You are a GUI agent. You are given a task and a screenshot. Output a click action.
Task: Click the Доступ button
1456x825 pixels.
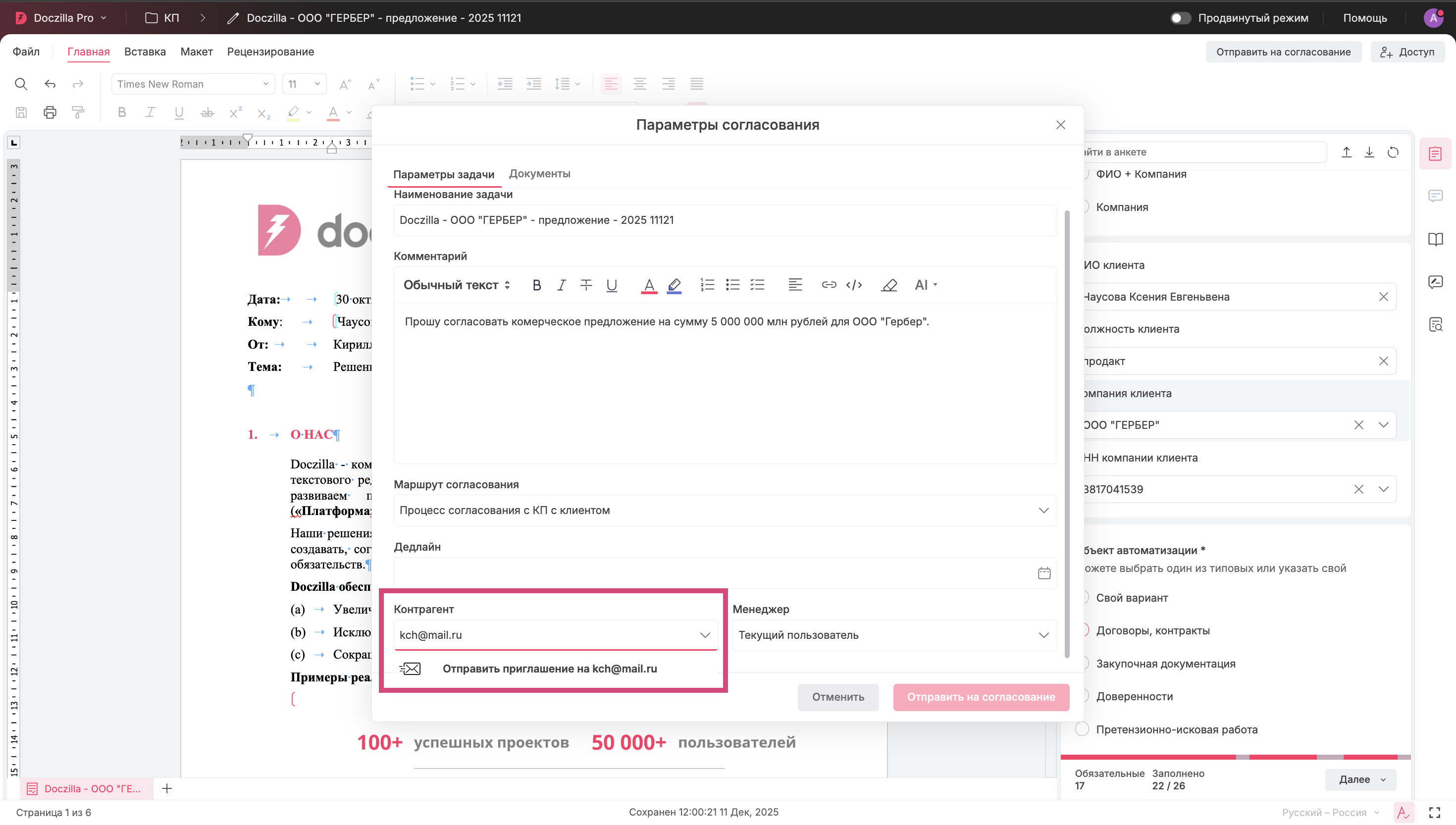click(1407, 52)
